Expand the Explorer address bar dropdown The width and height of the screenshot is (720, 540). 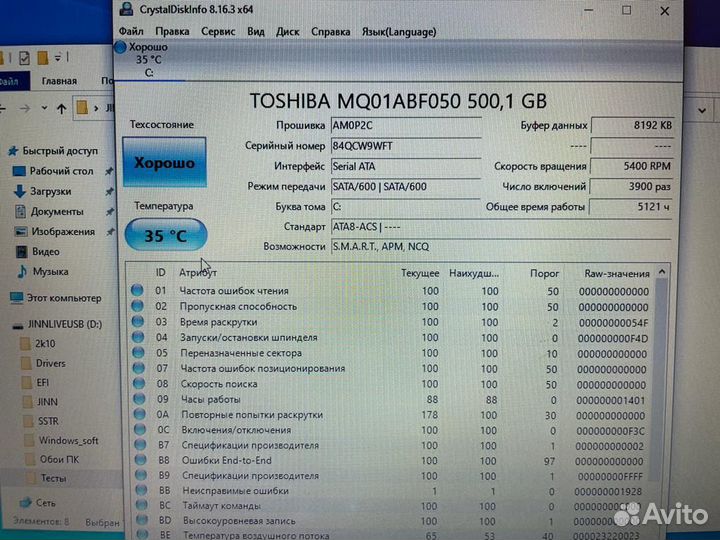(702, 111)
